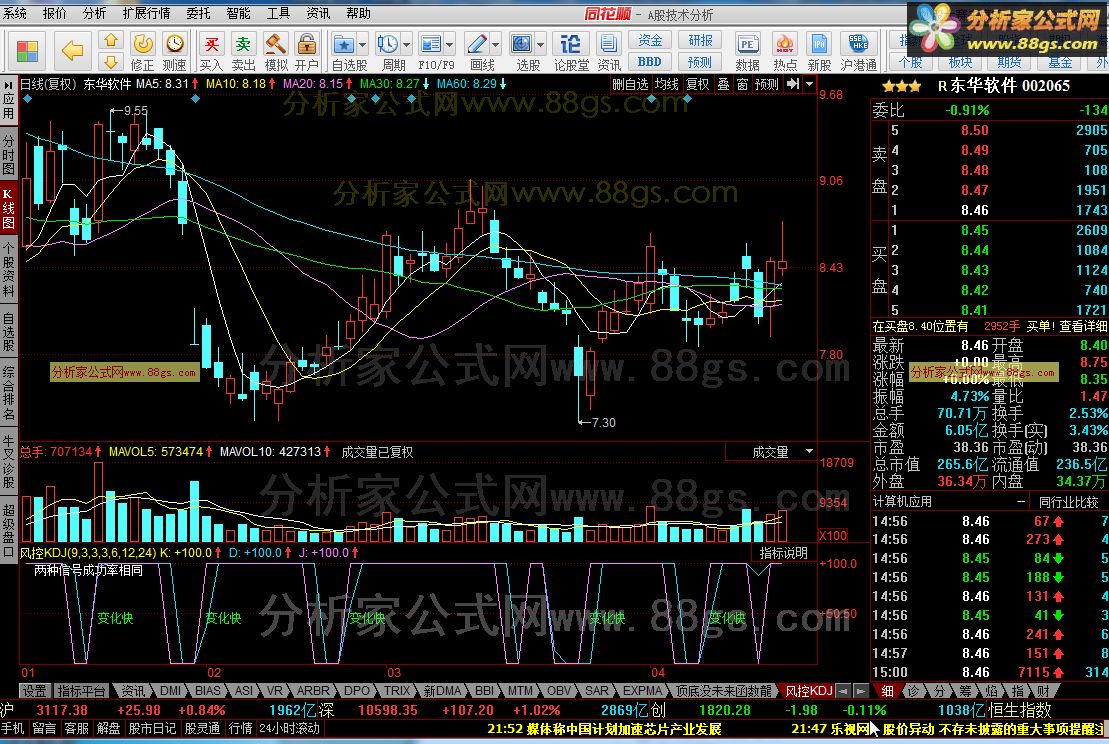The image size is (1109, 744).
Task: Click the up arrow navigation icon
Action: point(110,40)
